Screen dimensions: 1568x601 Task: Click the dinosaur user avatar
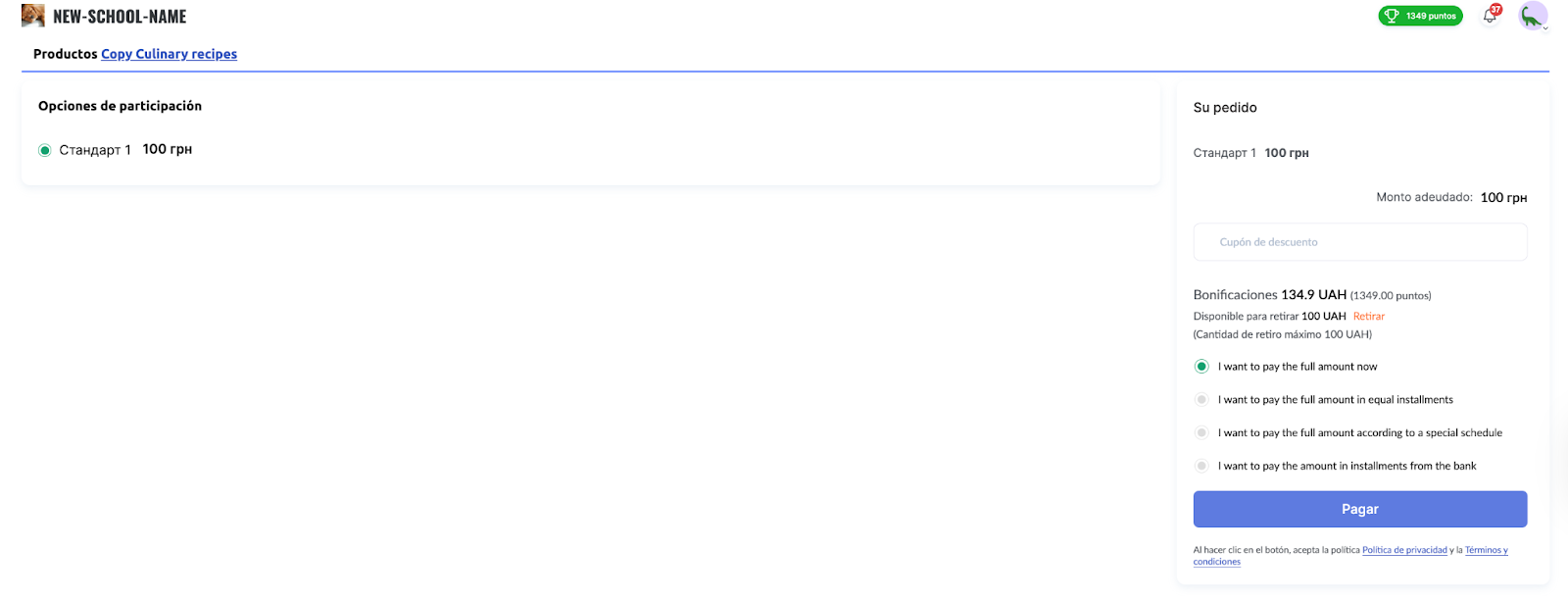point(1531,16)
